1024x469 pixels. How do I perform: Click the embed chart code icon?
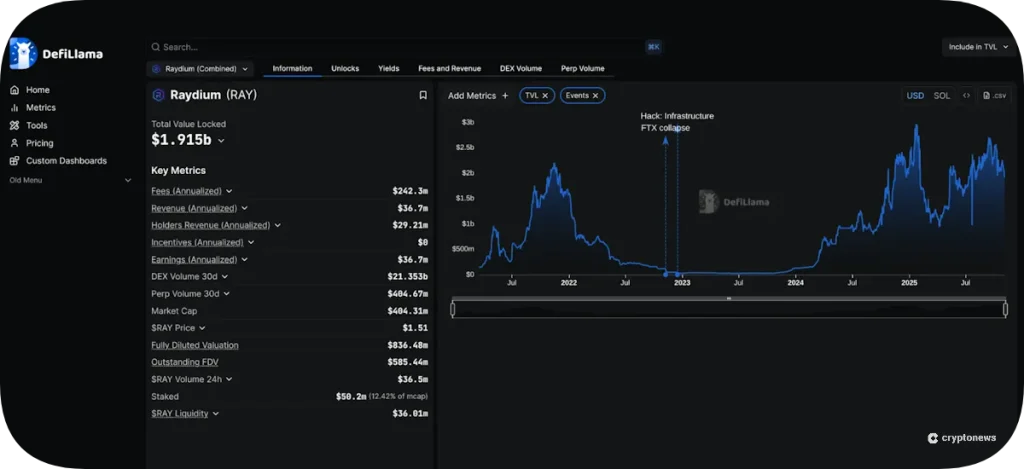click(966, 96)
